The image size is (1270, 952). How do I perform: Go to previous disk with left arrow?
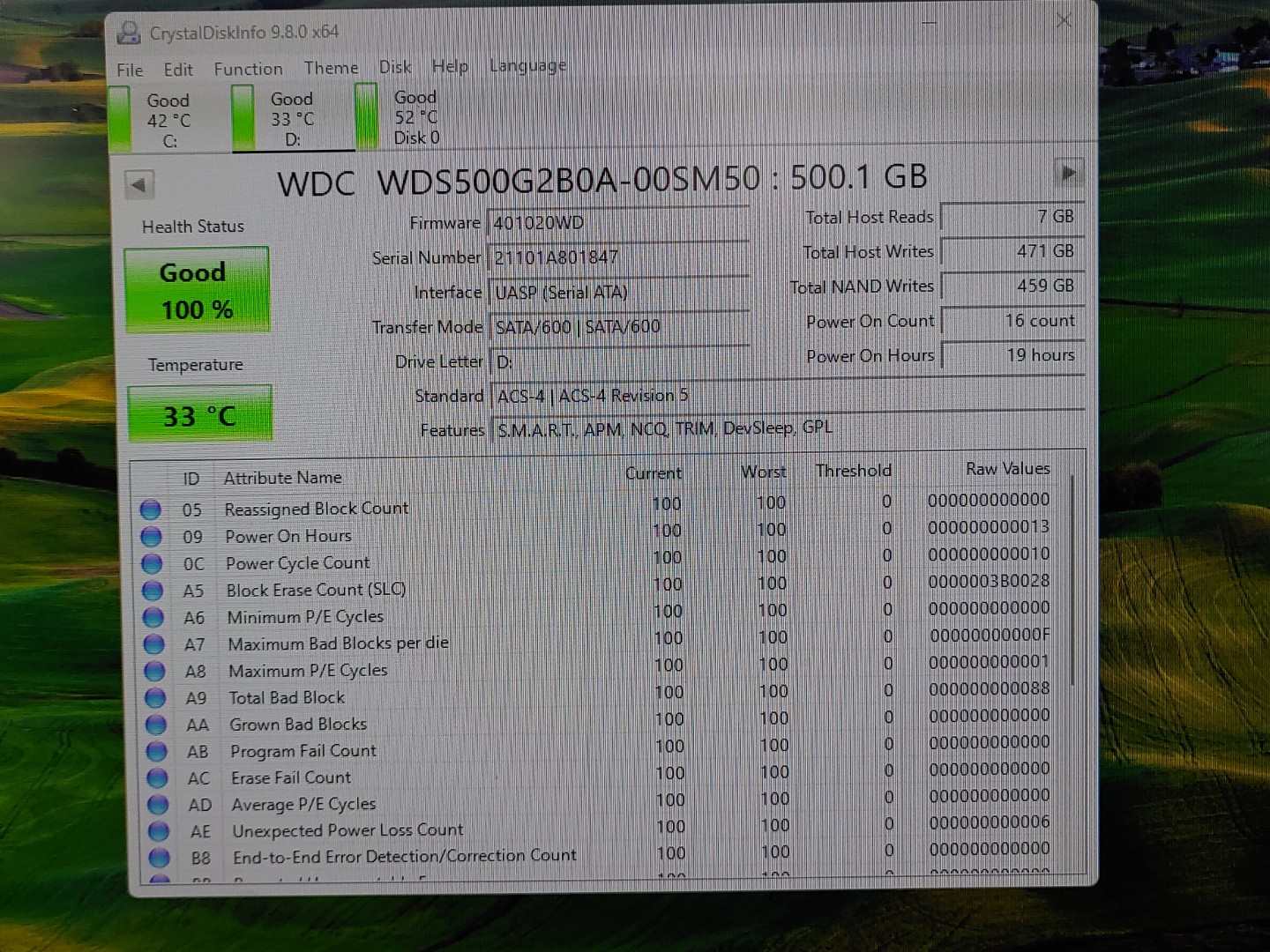138,185
